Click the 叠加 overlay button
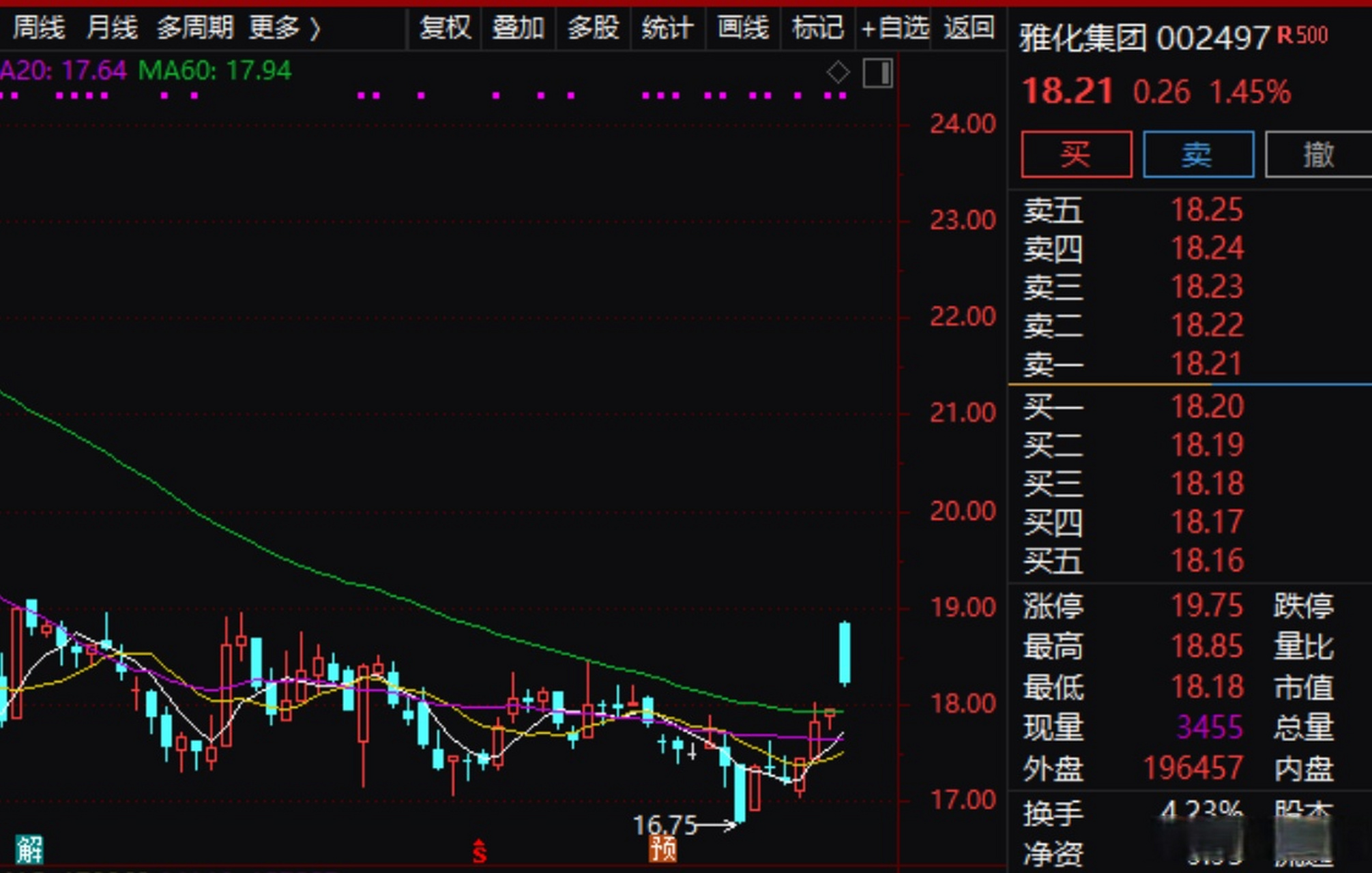1372x873 pixels. point(519,28)
